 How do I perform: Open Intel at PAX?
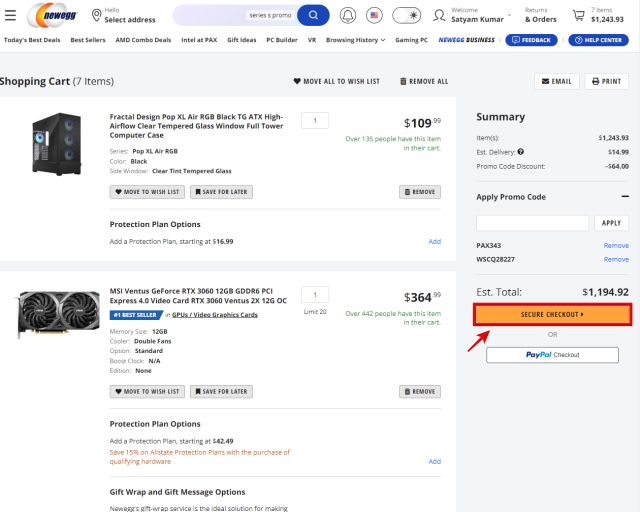point(199,40)
